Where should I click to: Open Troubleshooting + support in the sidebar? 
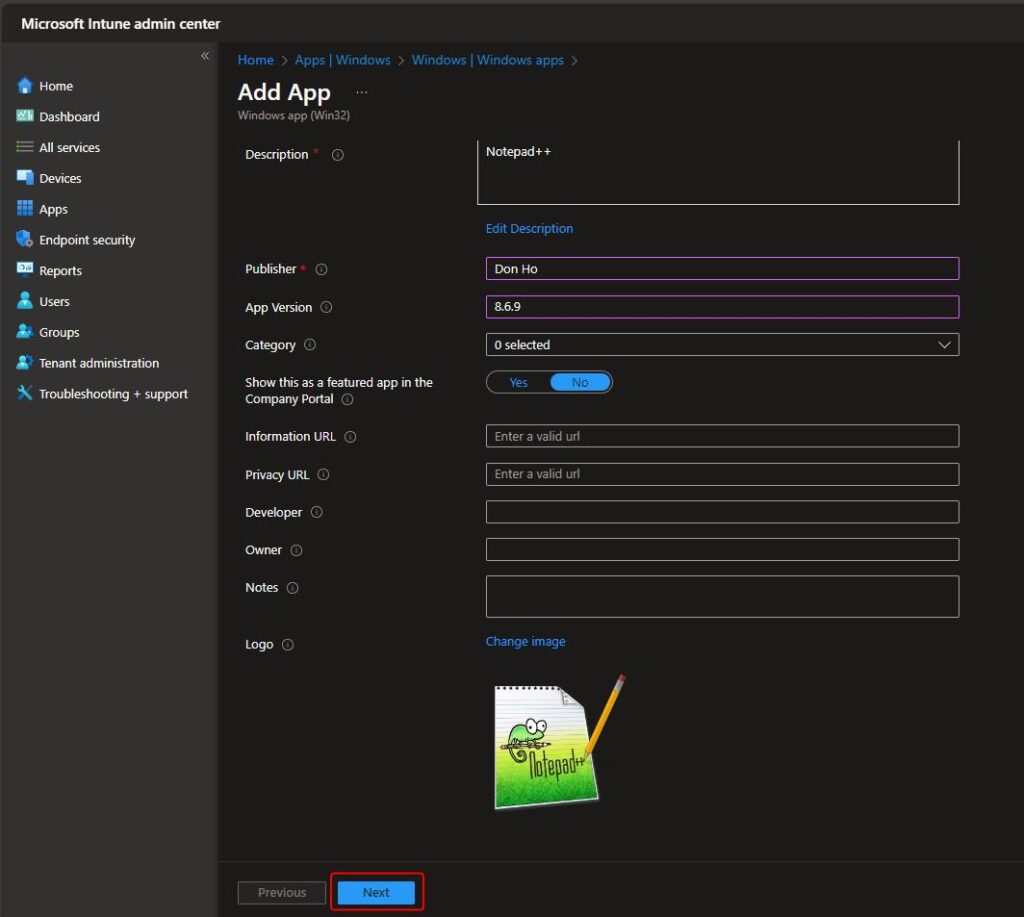pyautogui.click(x=114, y=394)
